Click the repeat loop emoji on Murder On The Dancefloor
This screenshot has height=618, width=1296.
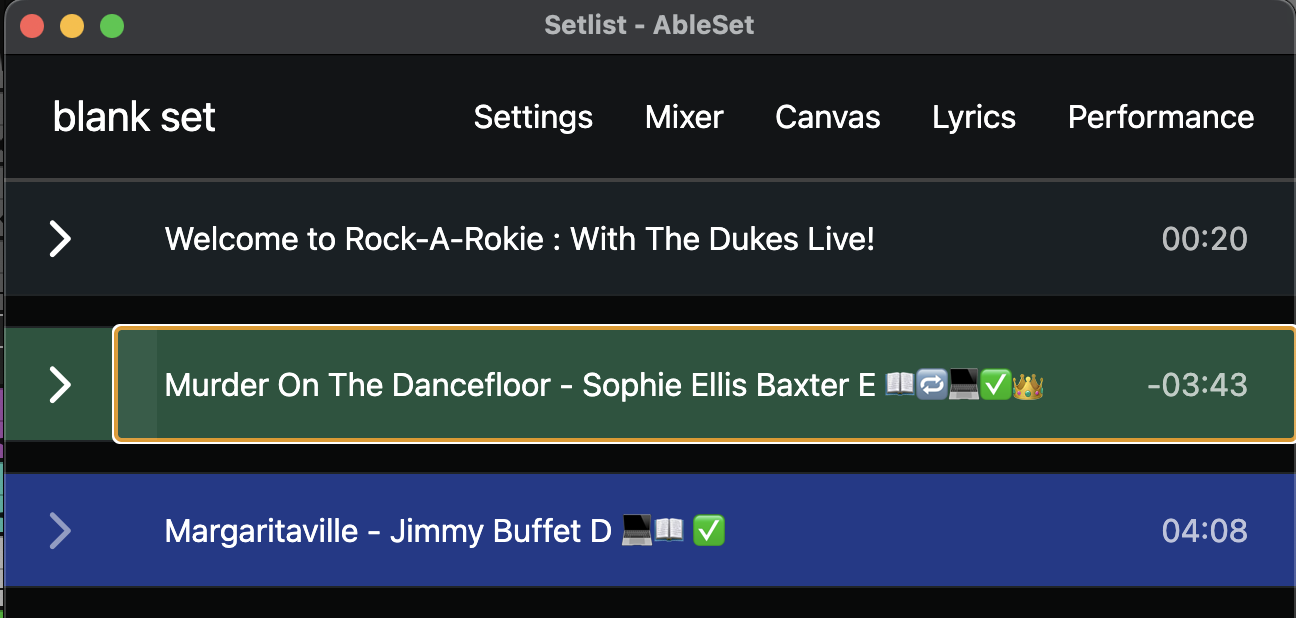pyautogui.click(x=932, y=385)
